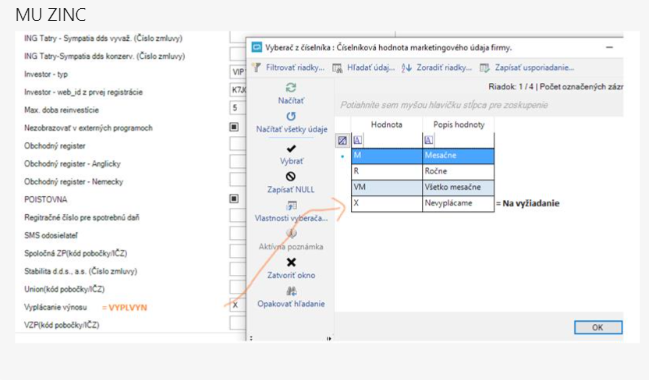
Task: Click VZP(kód pobočky/IČZ) input field
Action: pos(238,323)
